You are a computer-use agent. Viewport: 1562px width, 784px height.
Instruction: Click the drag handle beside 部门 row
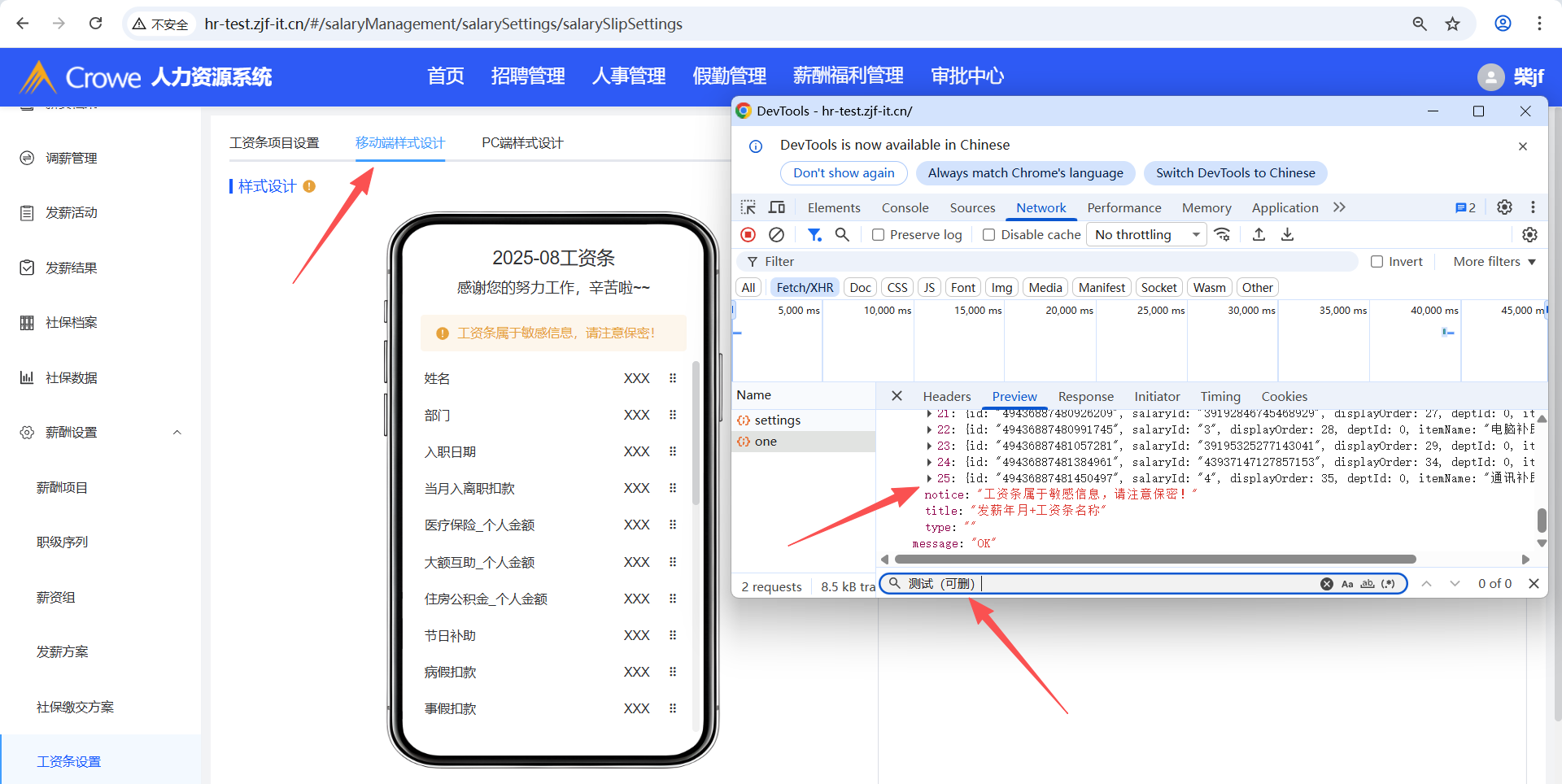(673, 415)
